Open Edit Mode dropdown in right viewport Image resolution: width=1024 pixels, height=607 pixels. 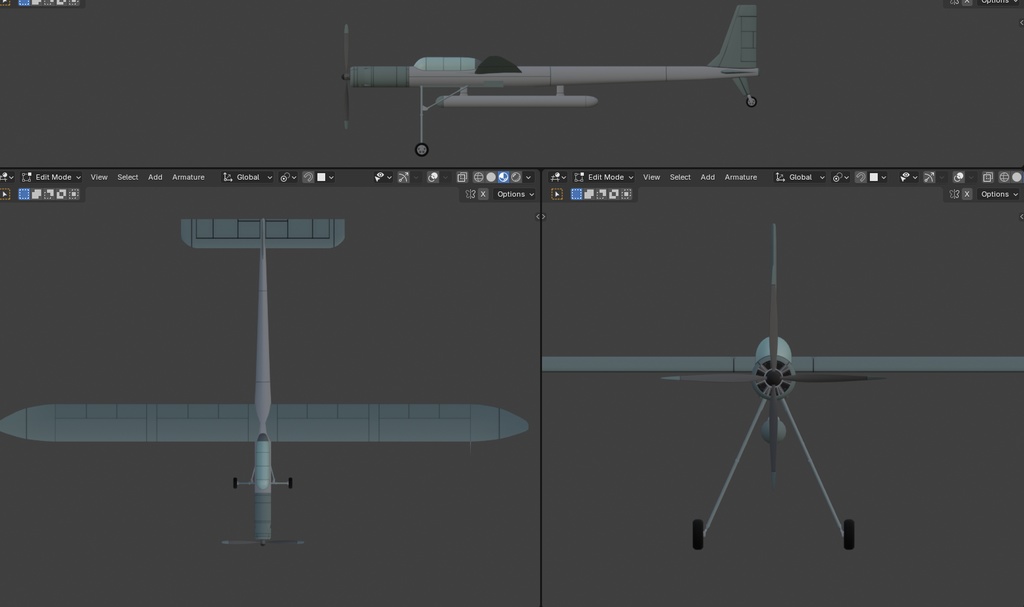click(x=604, y=177)
